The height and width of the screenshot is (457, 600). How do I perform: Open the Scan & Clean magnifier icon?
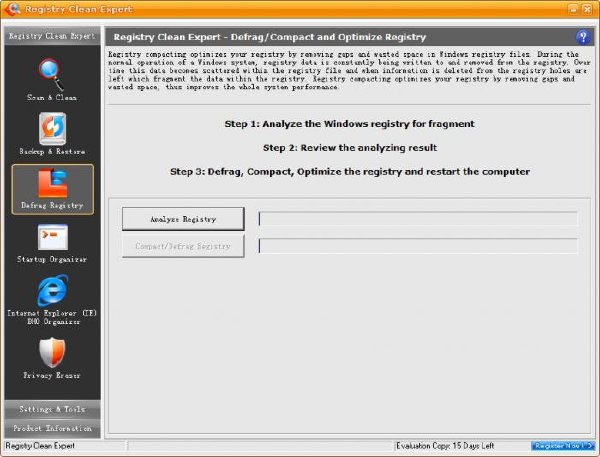(51, 73)
